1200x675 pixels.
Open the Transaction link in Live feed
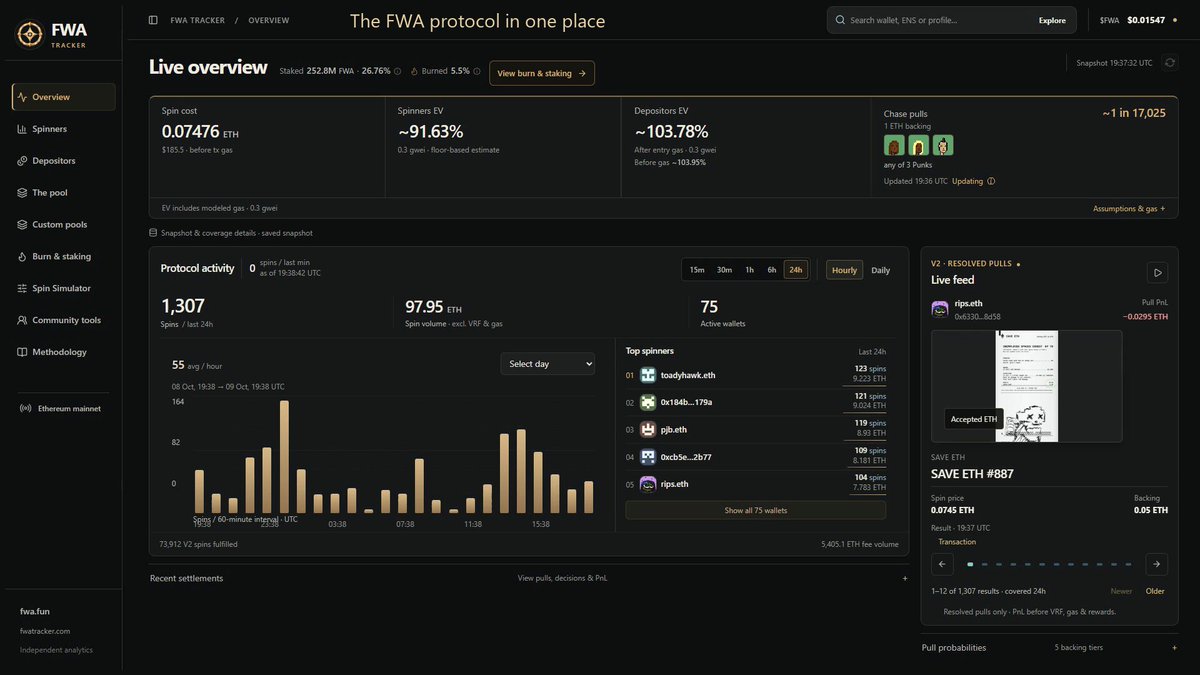click(x=957, y=542)
